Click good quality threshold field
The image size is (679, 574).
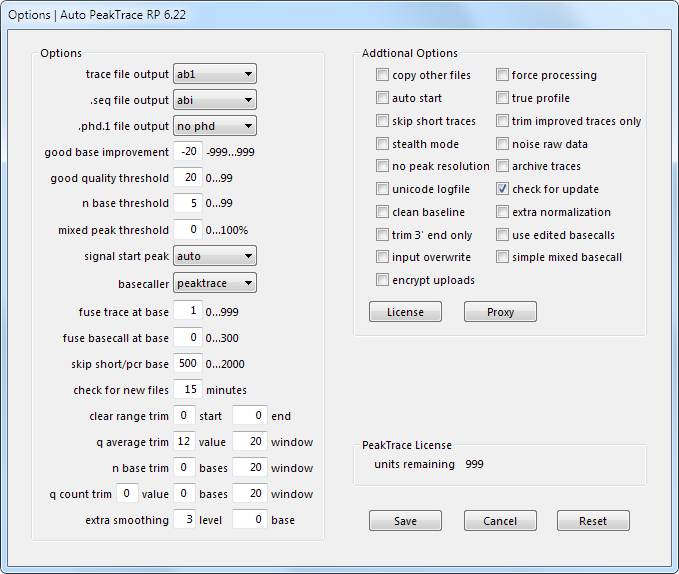[188, 177]
